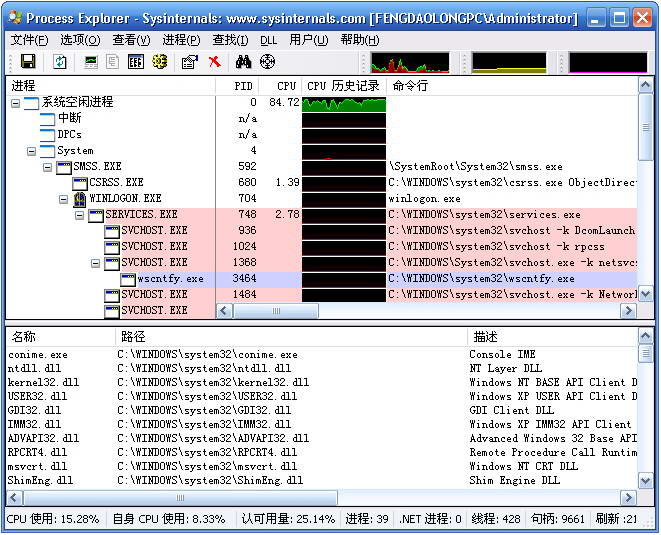The image size is (661, 535).
Task: Click the 进程: 39 status bar entry
Action: coord(367,519)
